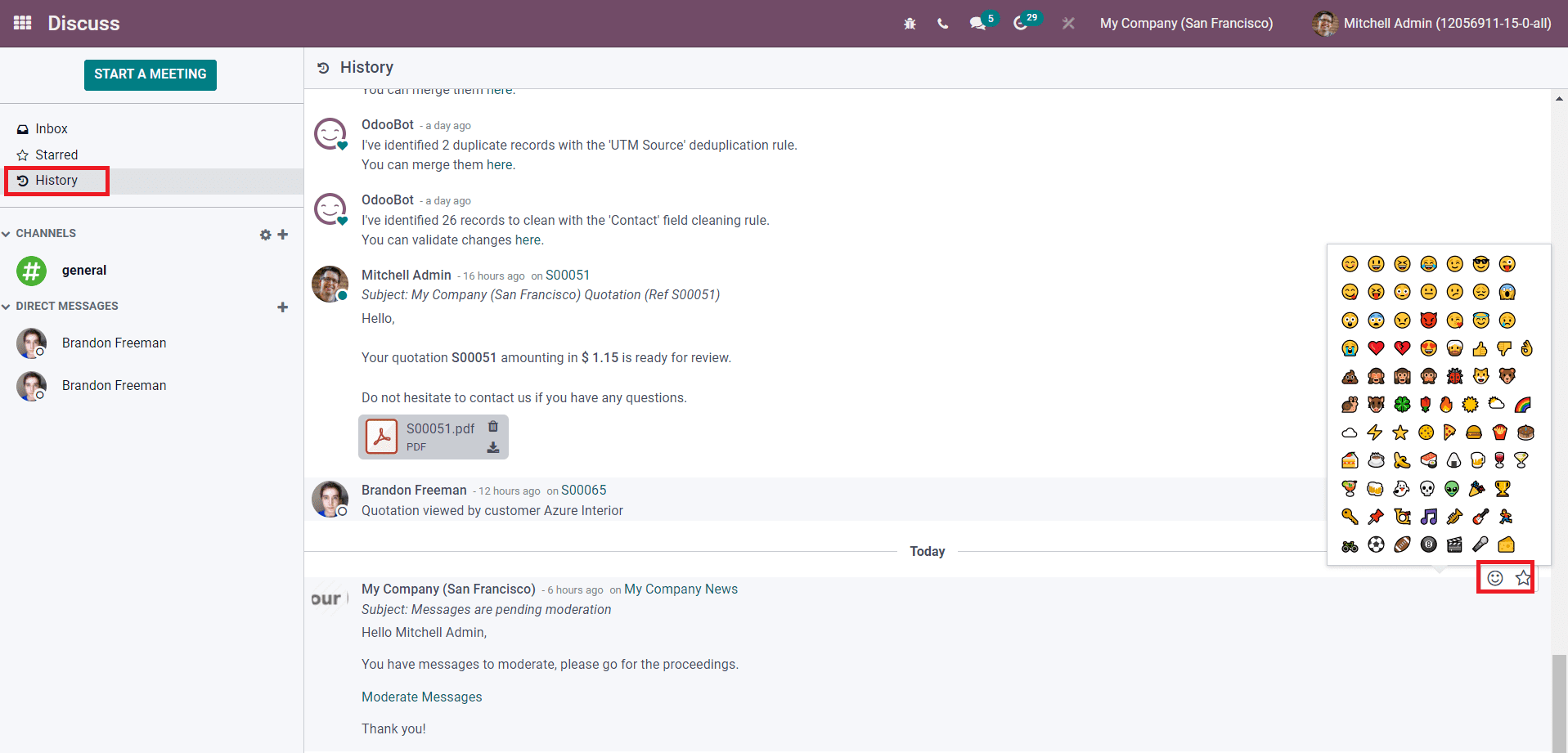This screenshot has height=753, width=1568.
Task: Pick the soccer ball emoji
Action: pos(1376,545)
